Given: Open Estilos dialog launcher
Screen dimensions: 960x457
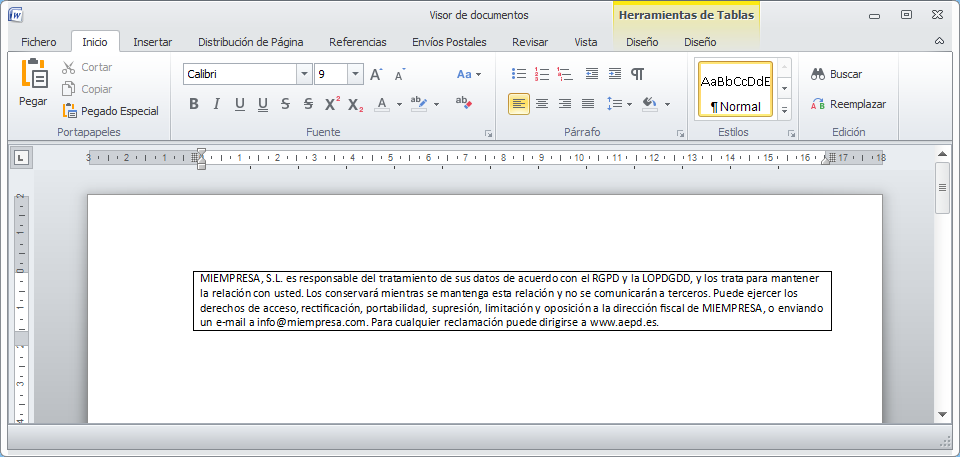Looking at the screenshot, I should click(x=791, y=133).
